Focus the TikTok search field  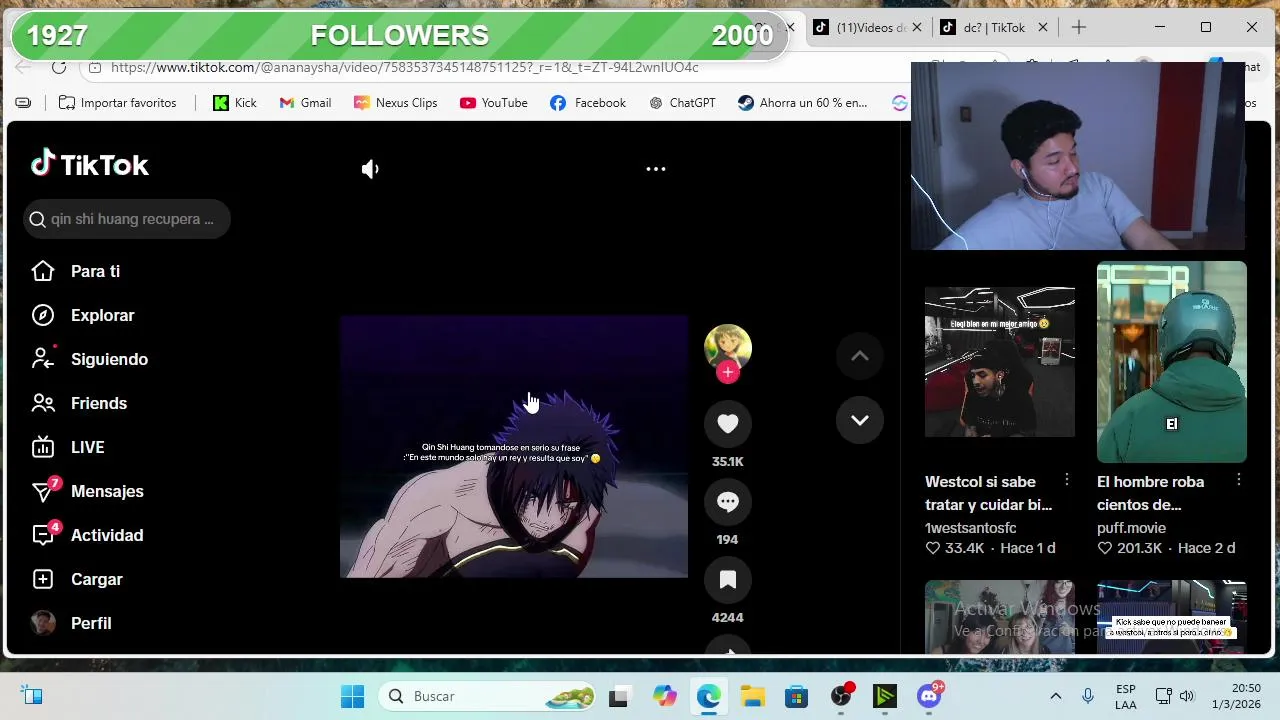pyautogui.click(x=127, y=219)
